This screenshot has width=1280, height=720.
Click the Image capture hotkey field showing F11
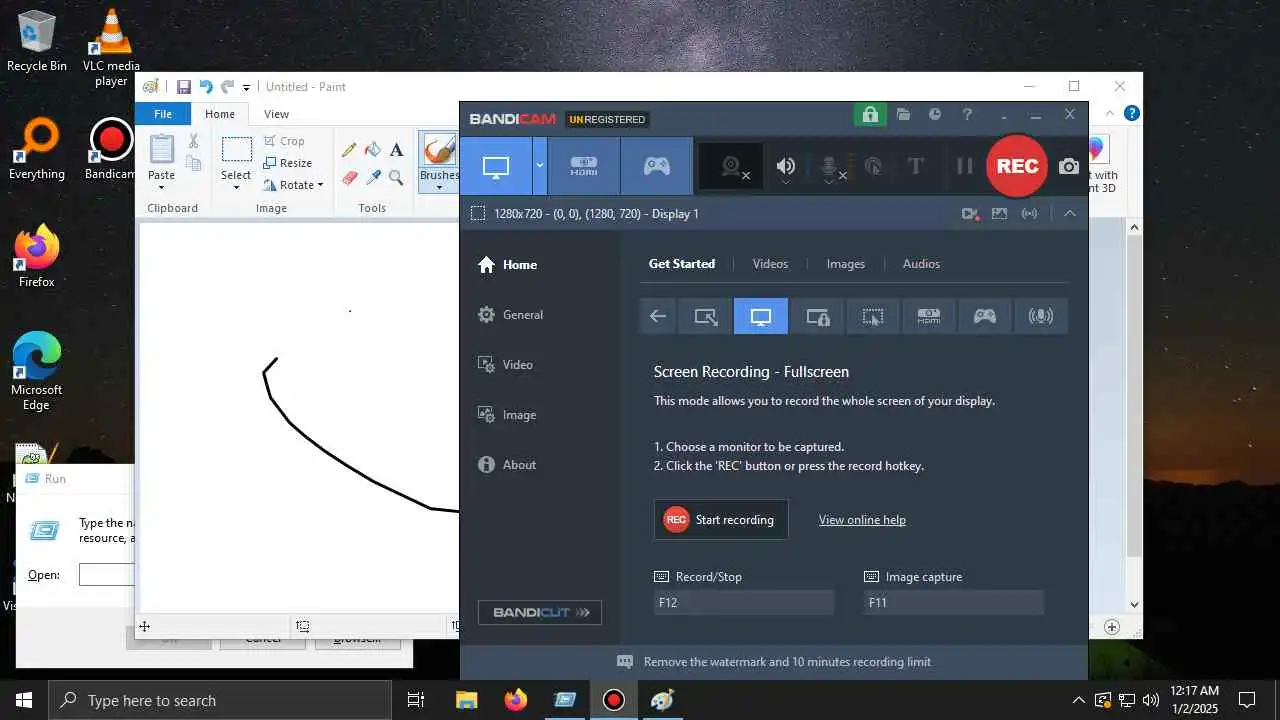[x=953, y=603]
